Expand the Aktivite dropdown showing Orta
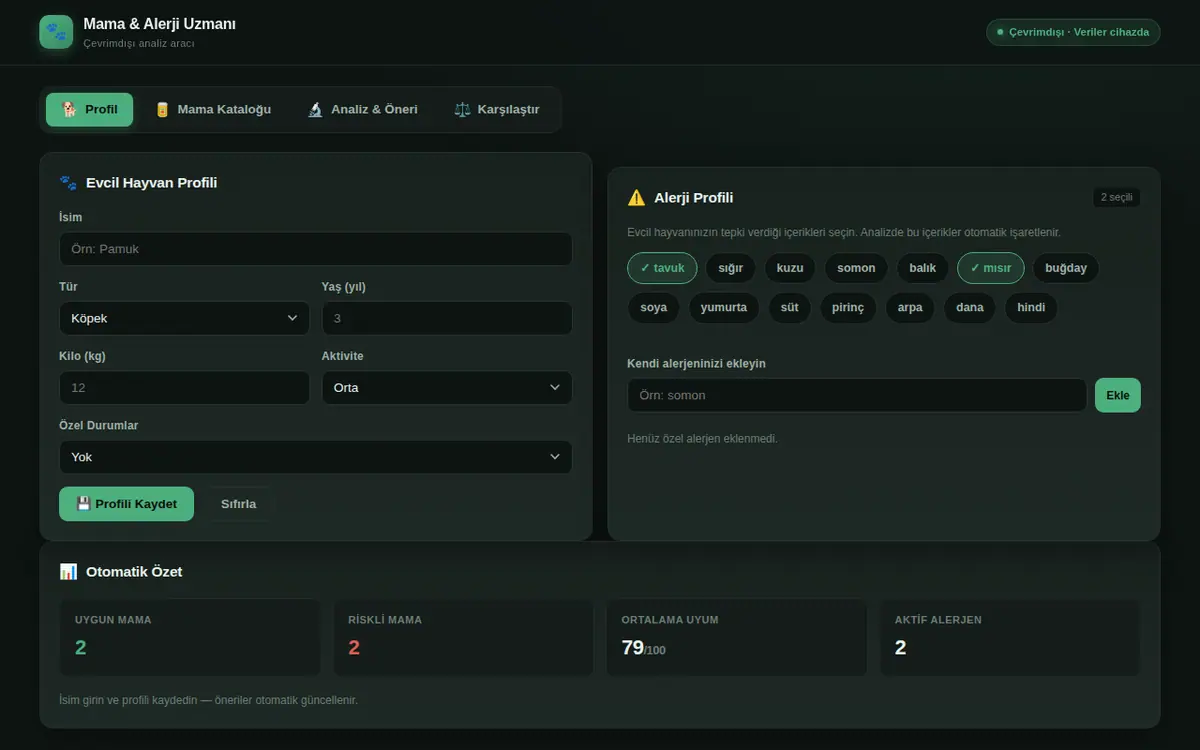The width and height of the screenshot is (1200, 750). point(447,388)
